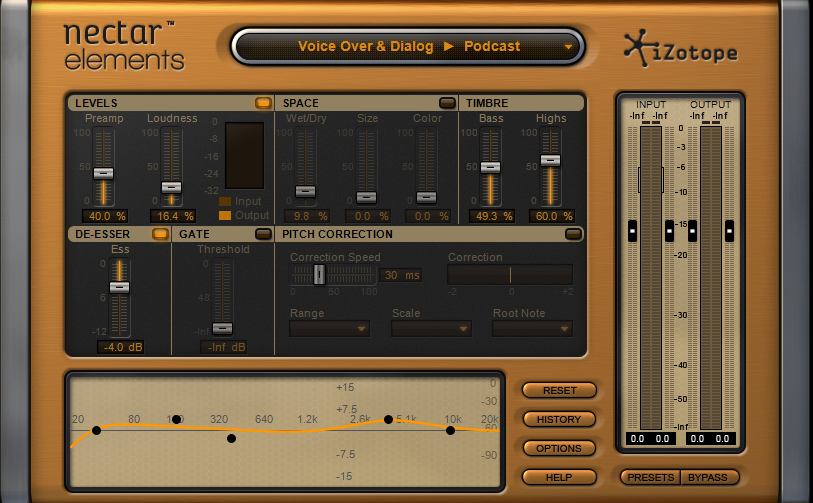Click the Preamp value field 40.0 %
This screenshot has height=503, width=813.
(105, 216)
